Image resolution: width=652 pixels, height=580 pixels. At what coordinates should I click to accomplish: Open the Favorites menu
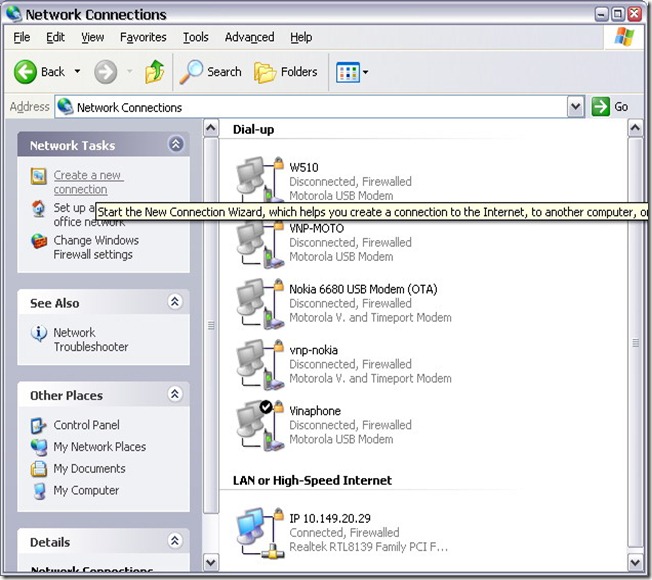[x=143, y=37]
